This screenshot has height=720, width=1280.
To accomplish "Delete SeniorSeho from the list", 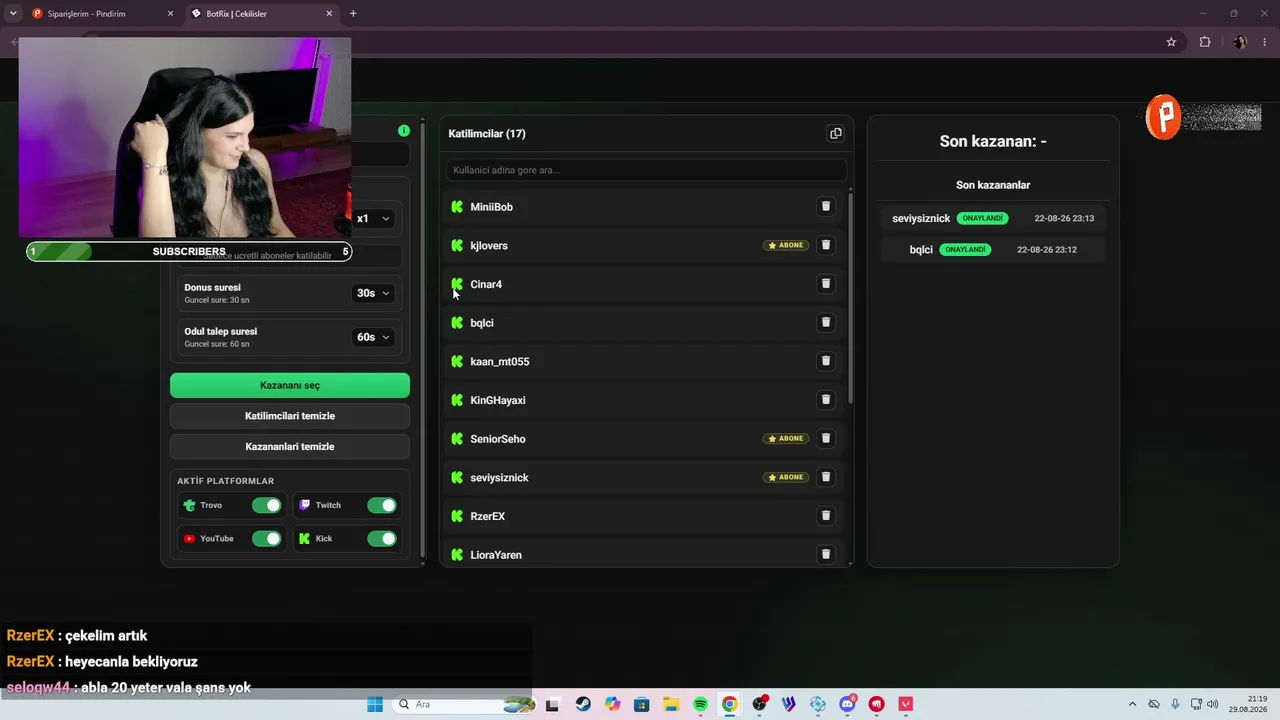I will 826,438.
